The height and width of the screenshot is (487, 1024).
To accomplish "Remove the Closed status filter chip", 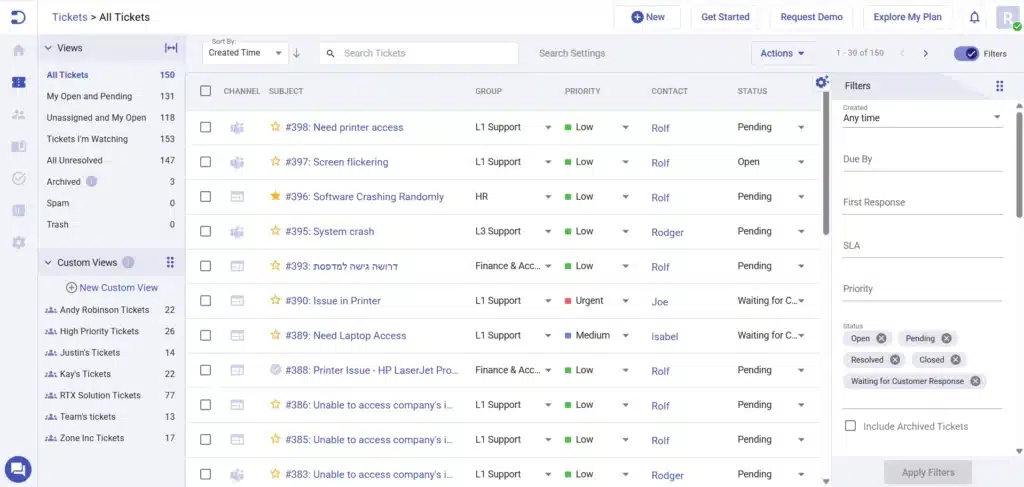I will [x=955, y=360].
